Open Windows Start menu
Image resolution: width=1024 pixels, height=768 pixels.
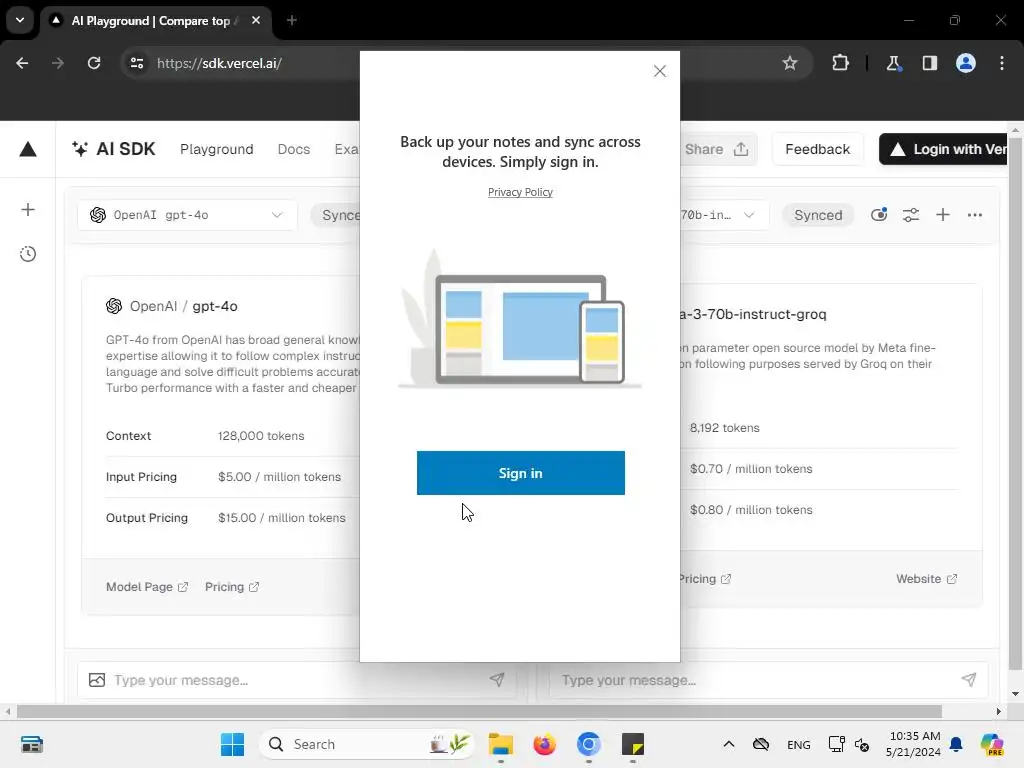[x=232, y=744]
